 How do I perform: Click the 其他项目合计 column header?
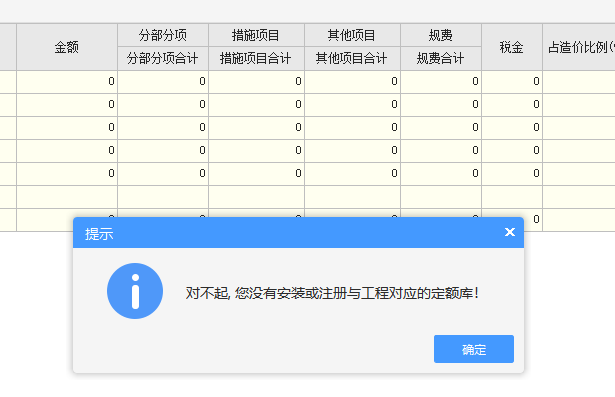pyautogui.click(x=352, y=58)
